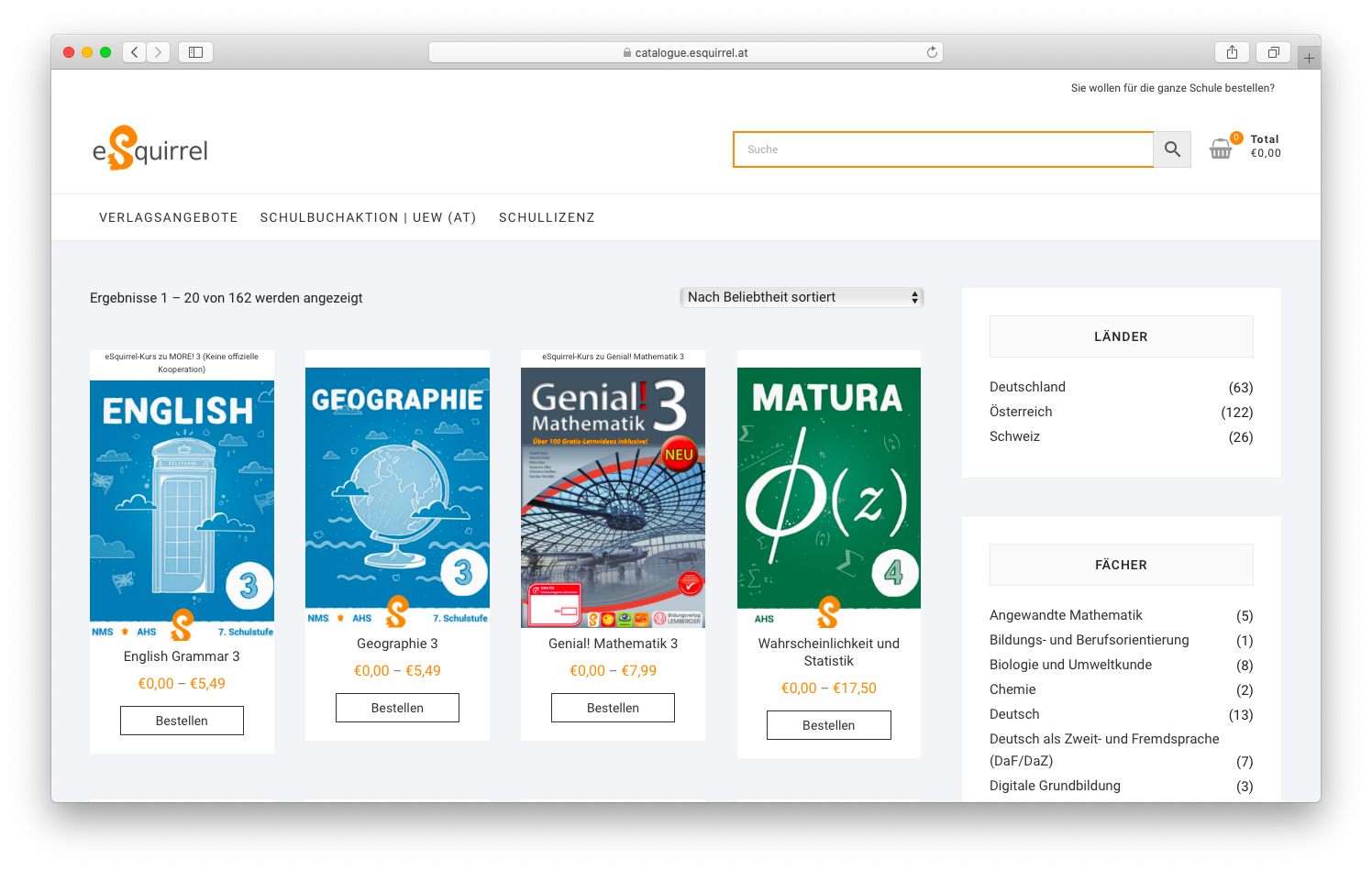Reload the page with refresh icon
This screenshot has height=870, width=1372.
point(932,52)
